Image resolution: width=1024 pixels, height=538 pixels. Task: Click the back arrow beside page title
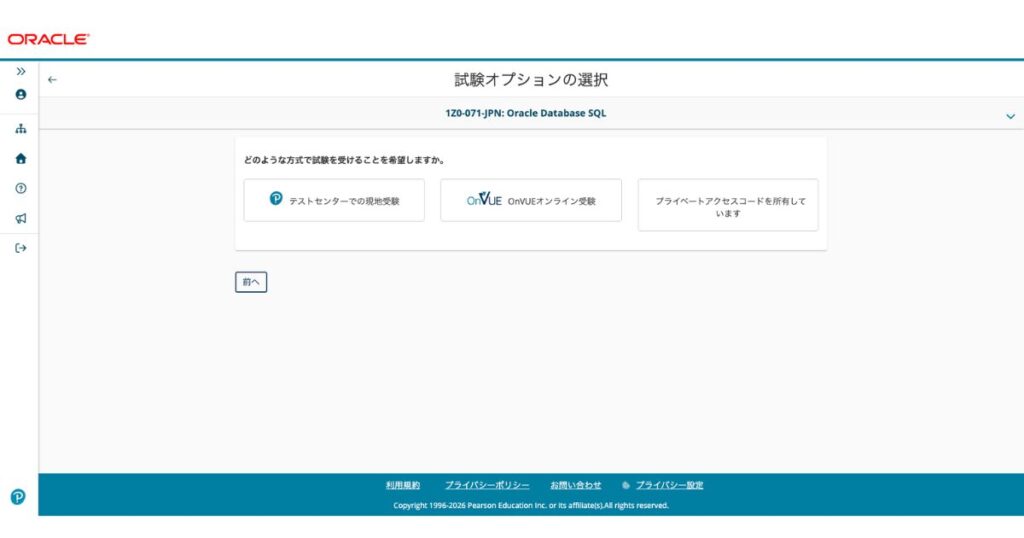(52, 80)
